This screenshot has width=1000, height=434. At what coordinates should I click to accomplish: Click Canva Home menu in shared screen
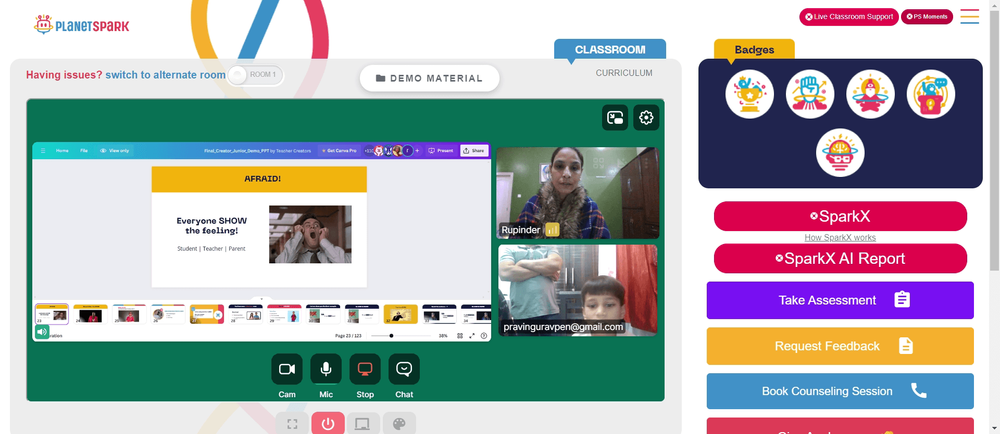coord(62,151)
